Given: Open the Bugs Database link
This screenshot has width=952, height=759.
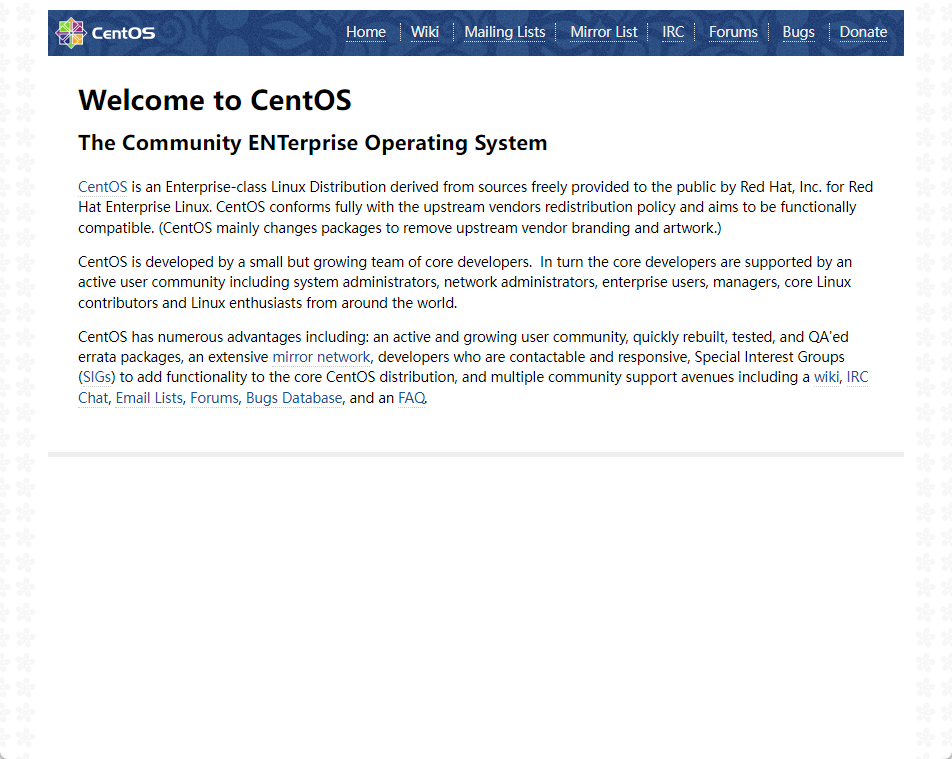Looking at the screenshot, I should coord(294,398).
